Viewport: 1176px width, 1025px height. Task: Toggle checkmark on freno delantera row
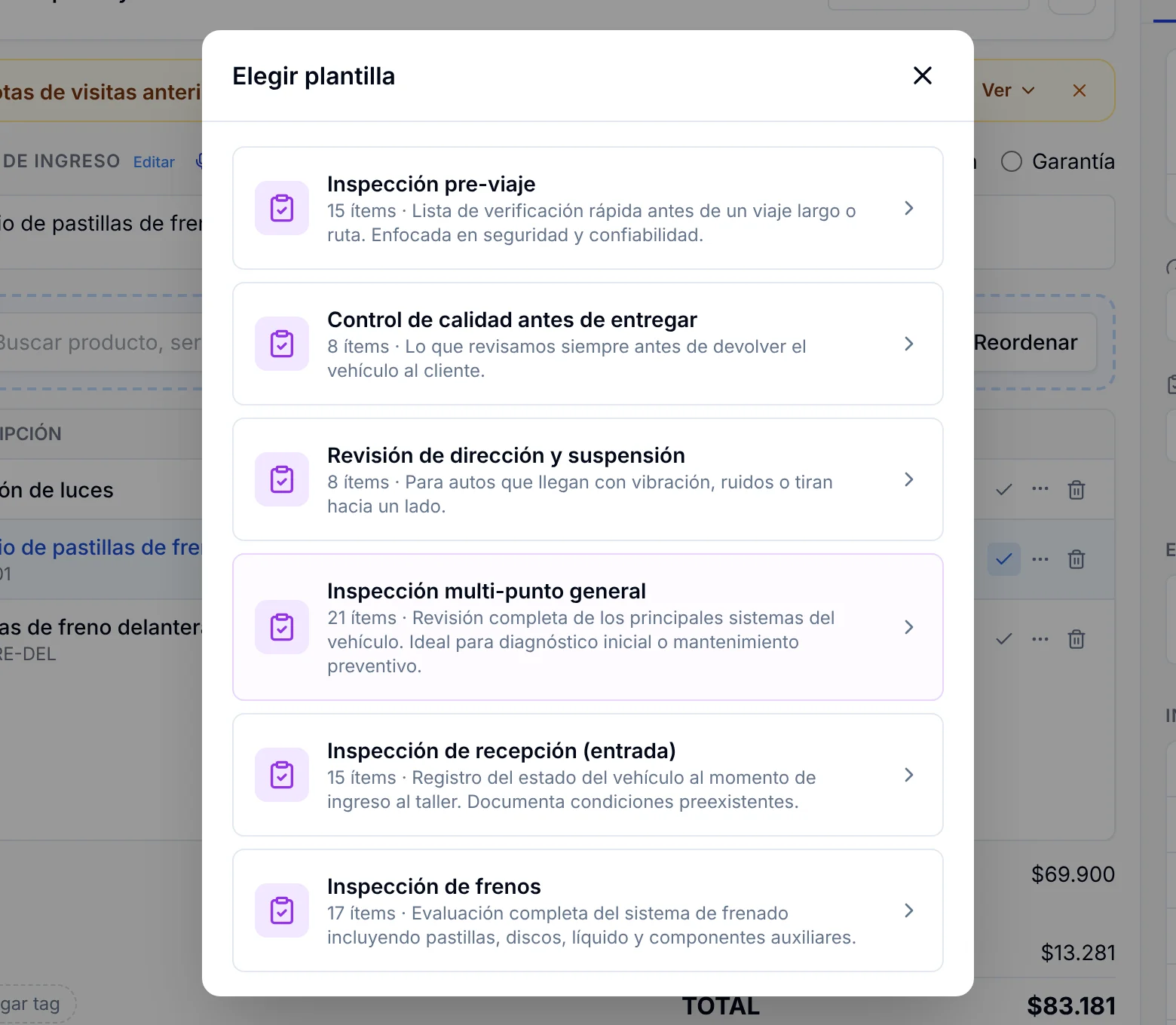(x=1004, y=639)
